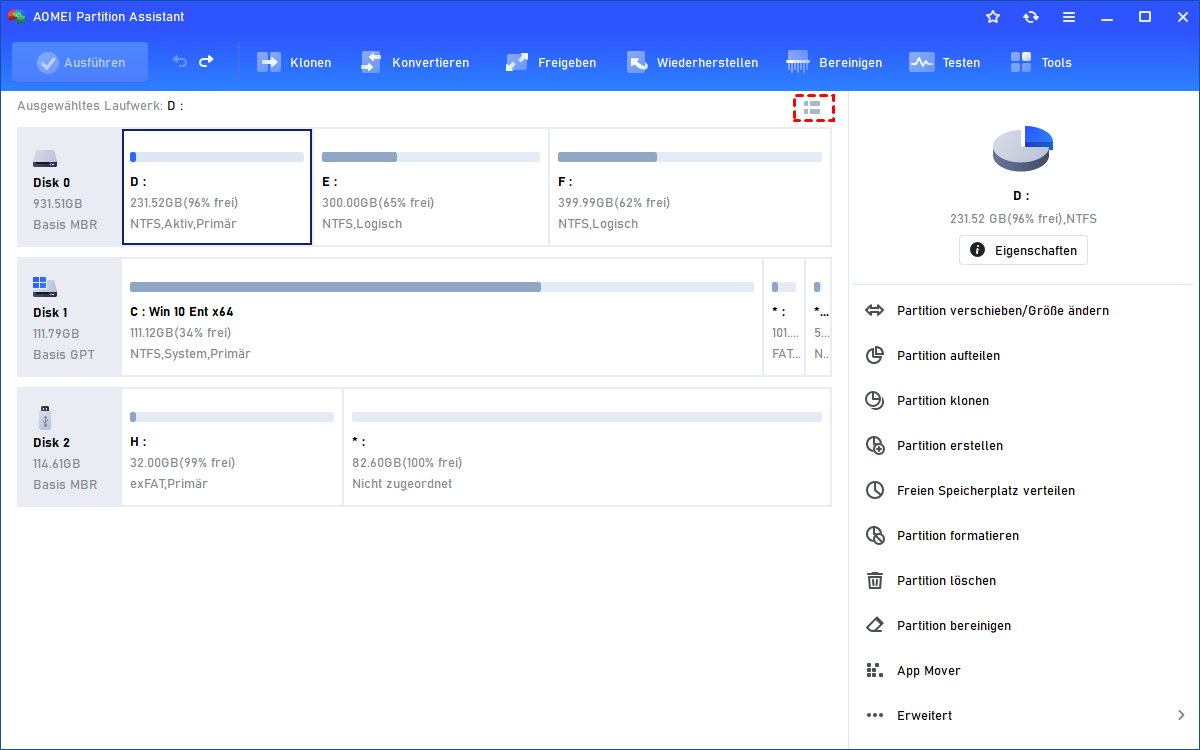Image resolution: width=1200 pixels, height=750 pixels.
Task: Open the hamburger menu in title bar
Action: pyautogui.click(x=1069, y=17)
